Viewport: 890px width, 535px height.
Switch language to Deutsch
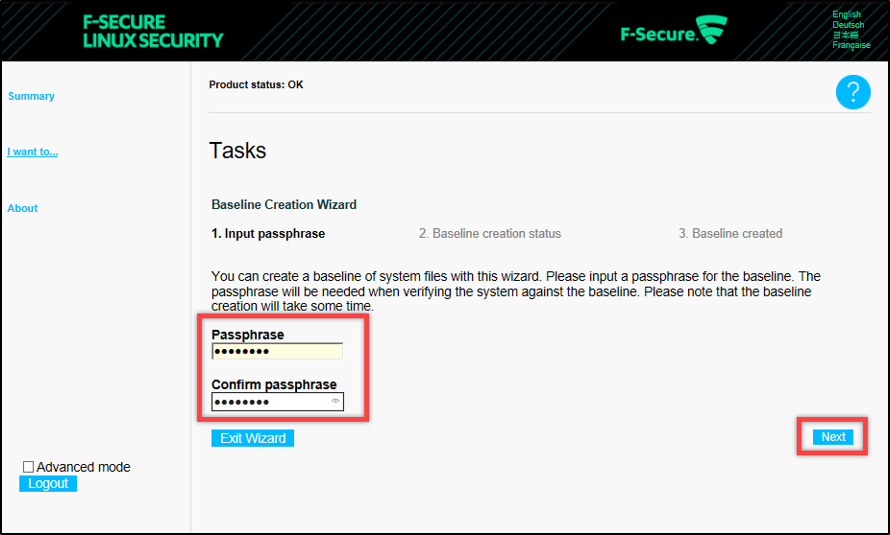(847, 25)
